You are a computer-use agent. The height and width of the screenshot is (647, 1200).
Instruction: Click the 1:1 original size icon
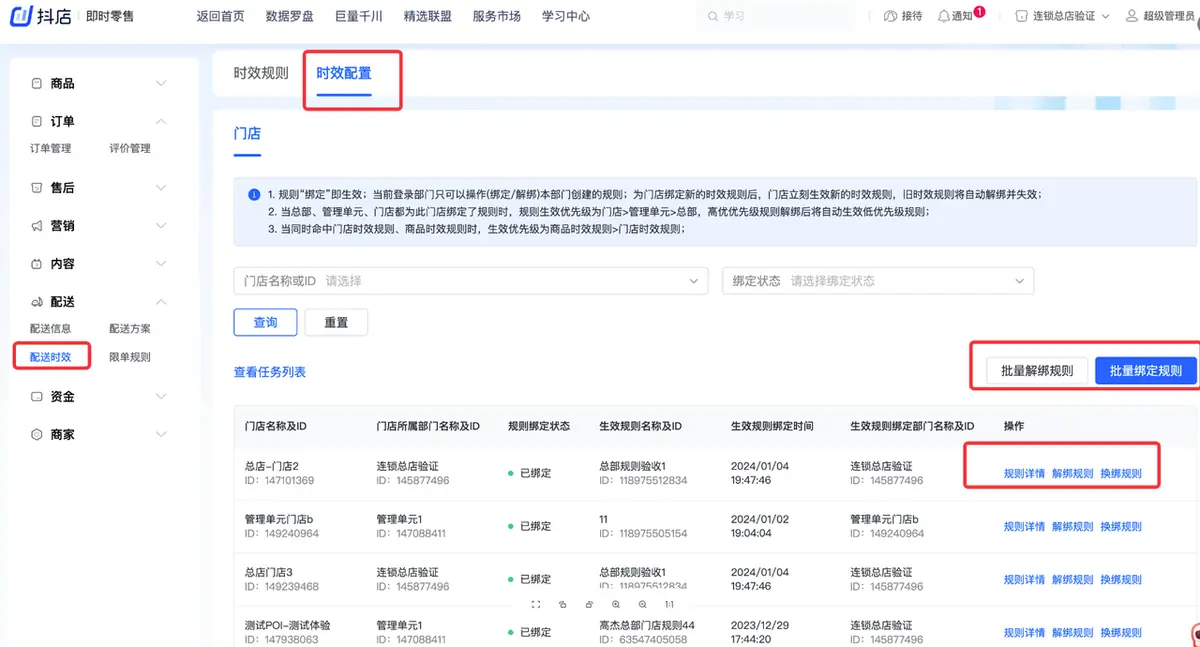pyautogui.click(x=669, y=604)
